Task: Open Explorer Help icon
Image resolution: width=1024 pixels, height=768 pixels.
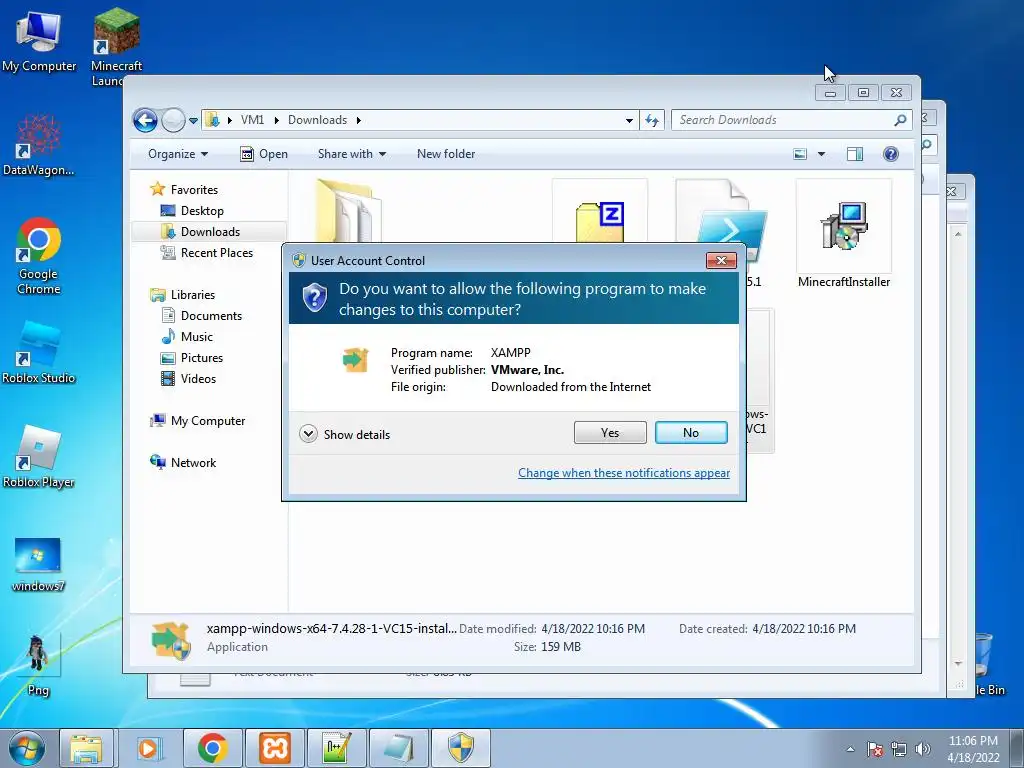Action: click(891, 154)
